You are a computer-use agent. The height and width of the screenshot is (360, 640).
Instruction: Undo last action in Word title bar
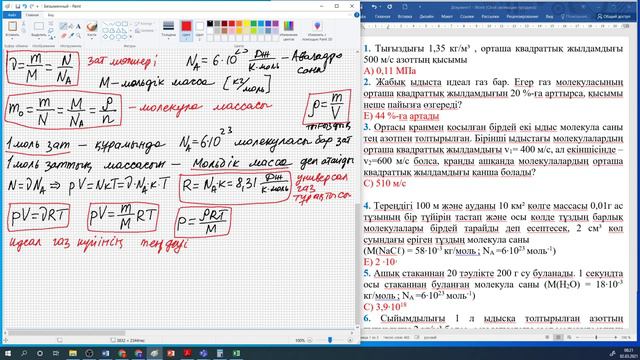374,7
